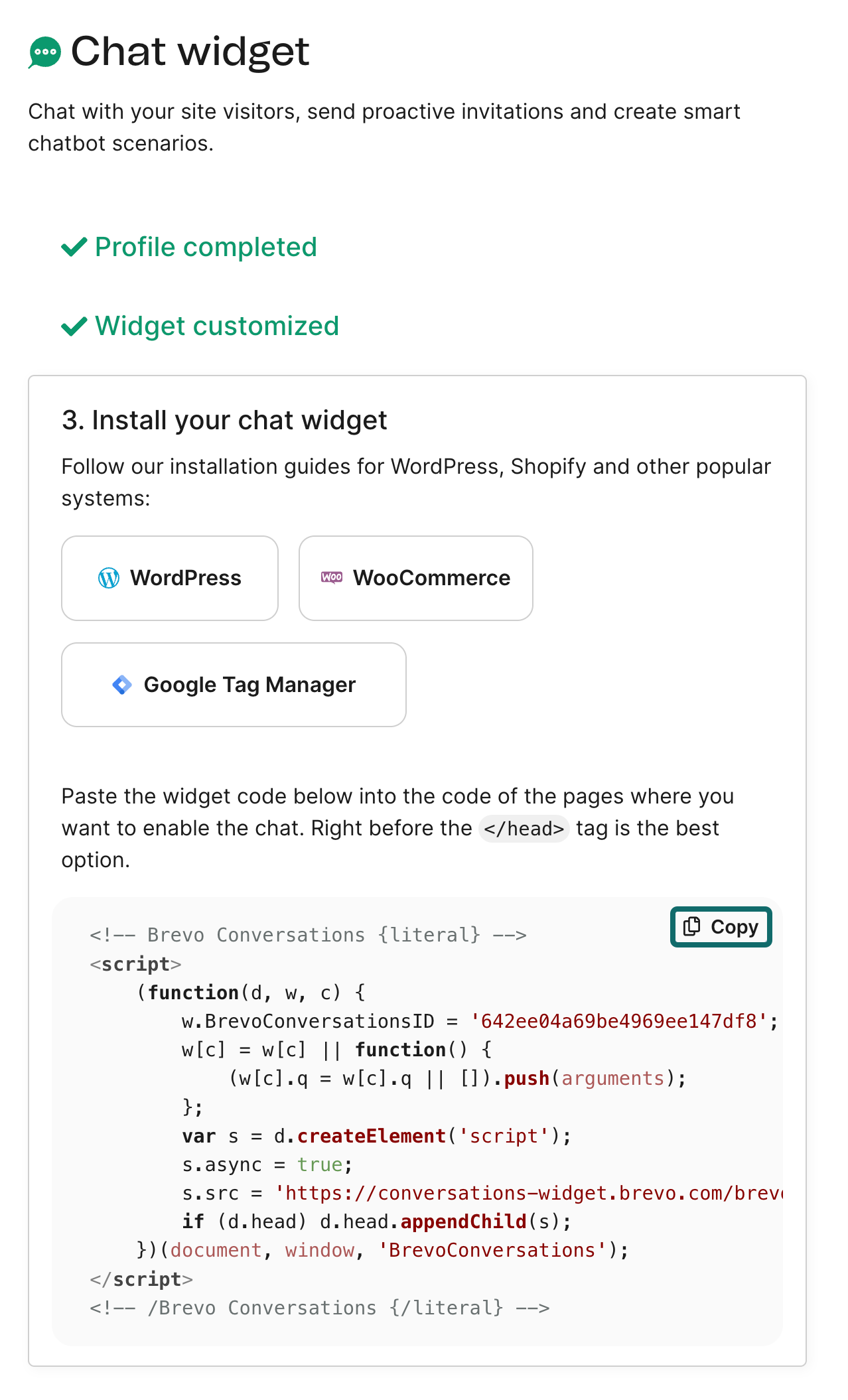This screenshot has width=848, height=1400.
Task: Click the clipboard icon in Copy button
Action: pyautogui.click(x=692, y=926)
